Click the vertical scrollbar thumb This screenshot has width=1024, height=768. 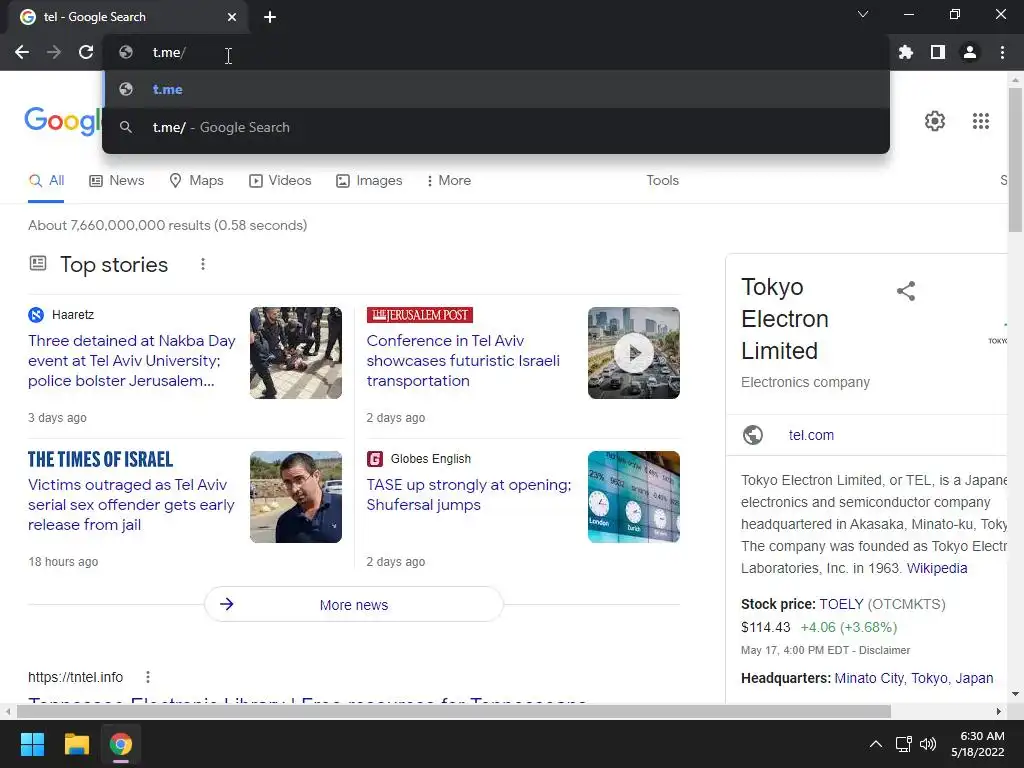pyautogui.click(x=1015, y=159)
